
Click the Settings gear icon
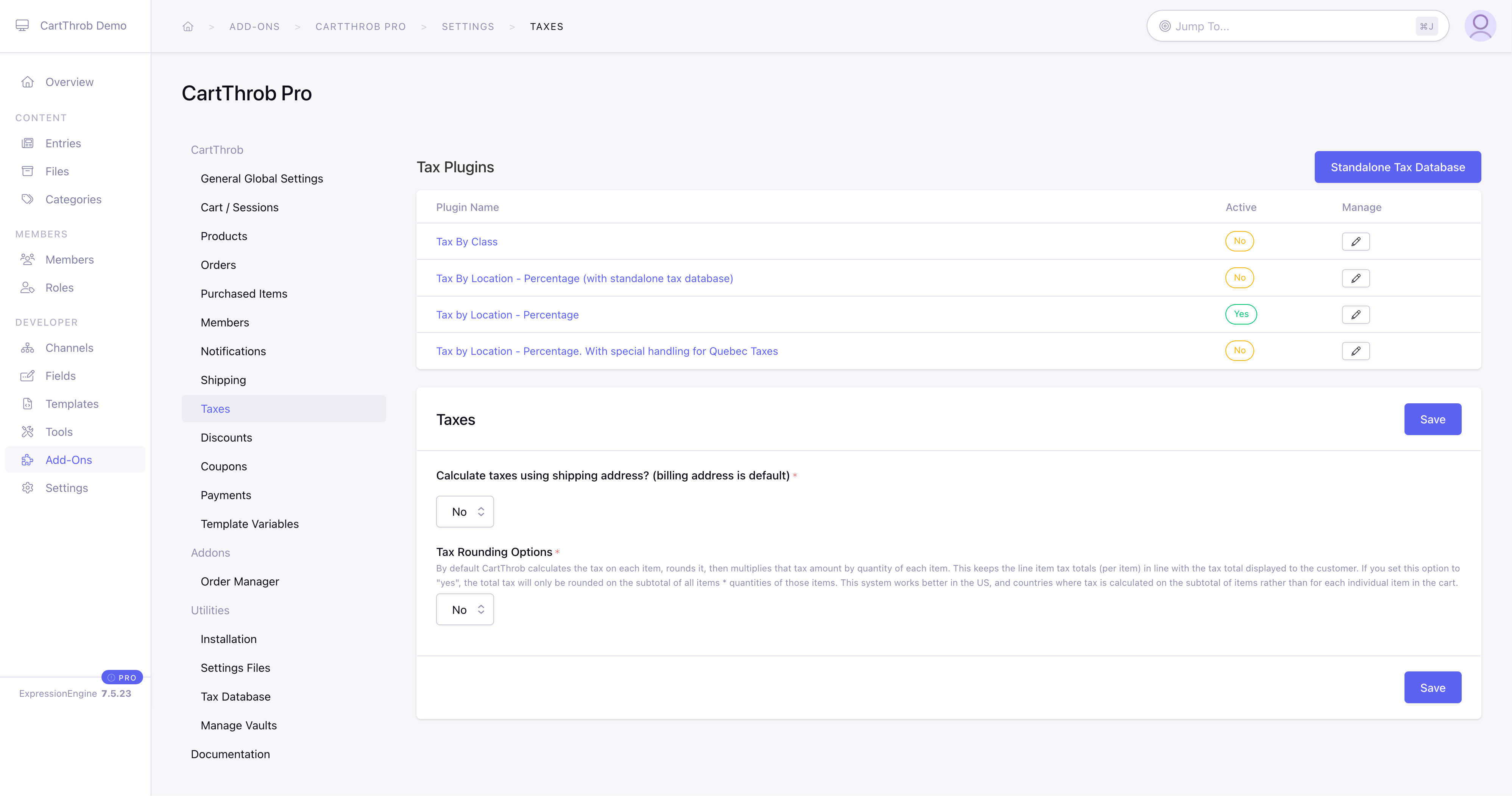point(28,489)
